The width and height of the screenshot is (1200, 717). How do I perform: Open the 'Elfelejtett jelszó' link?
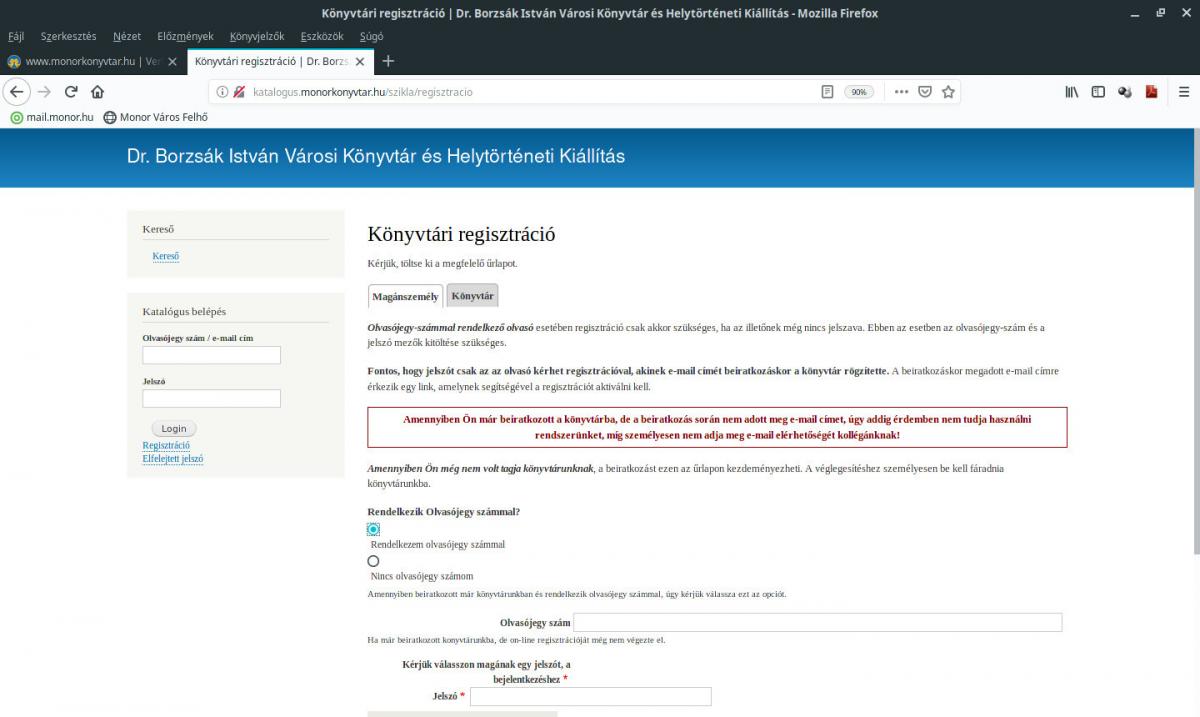tap(173, 459)
